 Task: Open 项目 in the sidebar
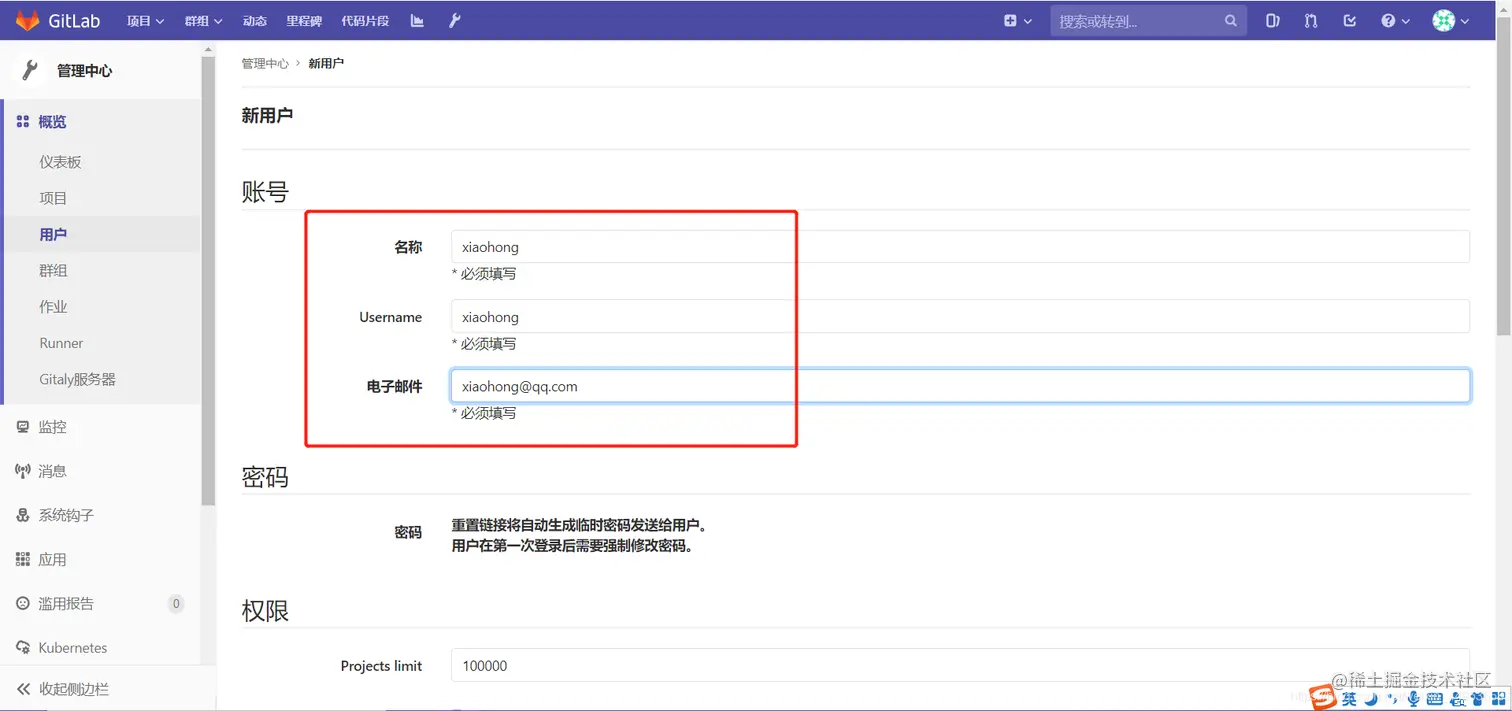pos(53,198)
